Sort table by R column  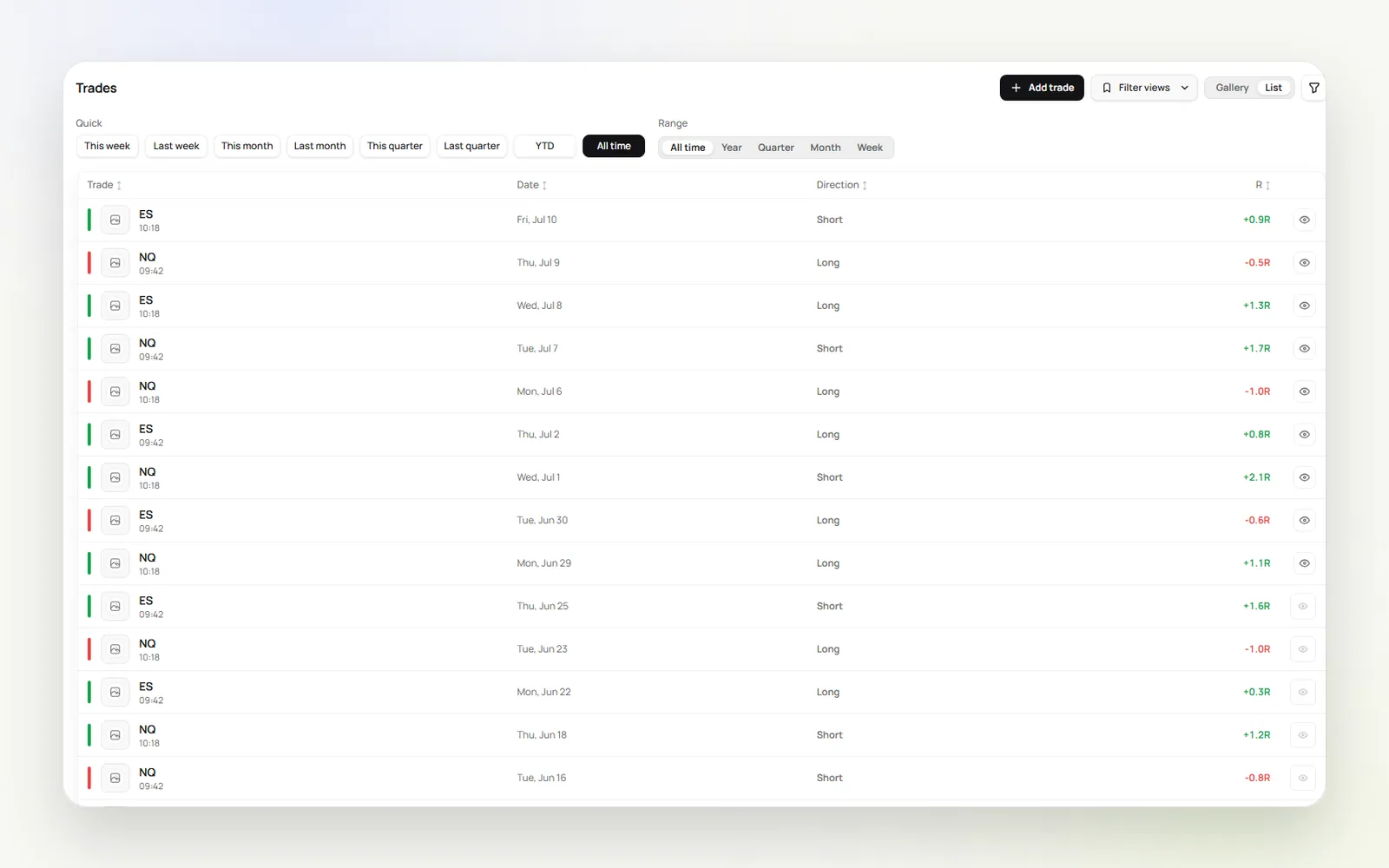pyautogui.click(x=1262, y=185)
